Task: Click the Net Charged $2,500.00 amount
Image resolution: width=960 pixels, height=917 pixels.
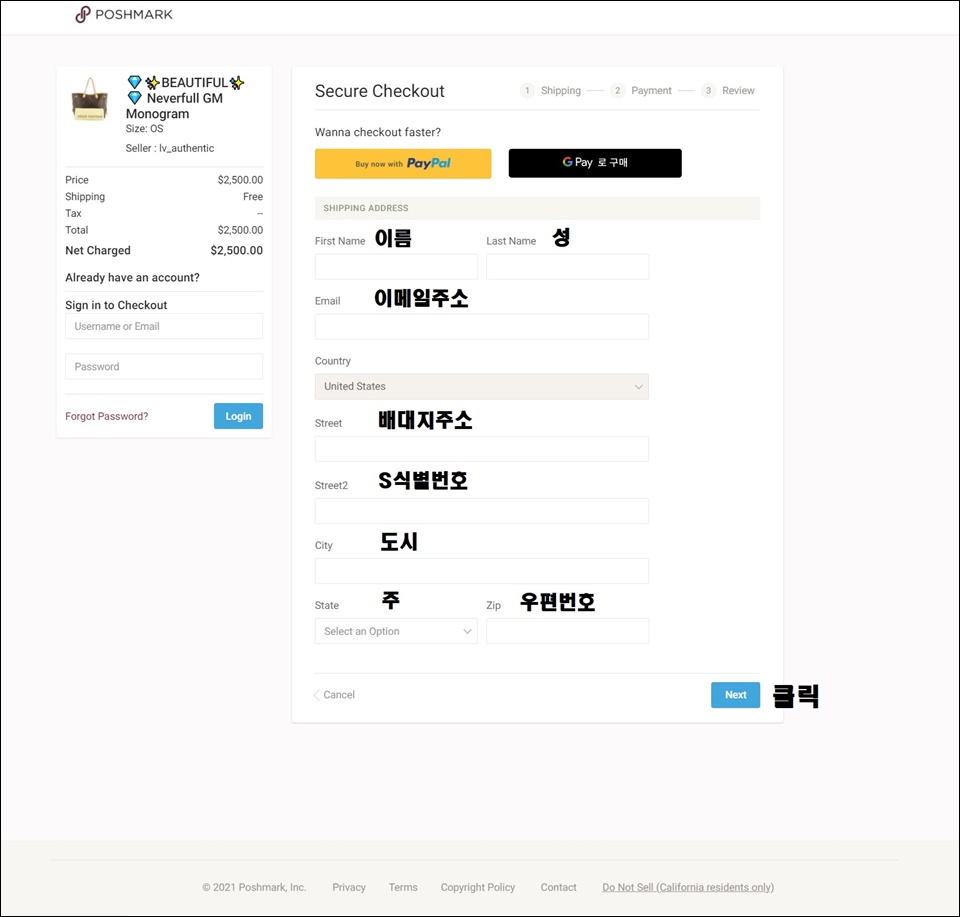Action: click(236, 250)
